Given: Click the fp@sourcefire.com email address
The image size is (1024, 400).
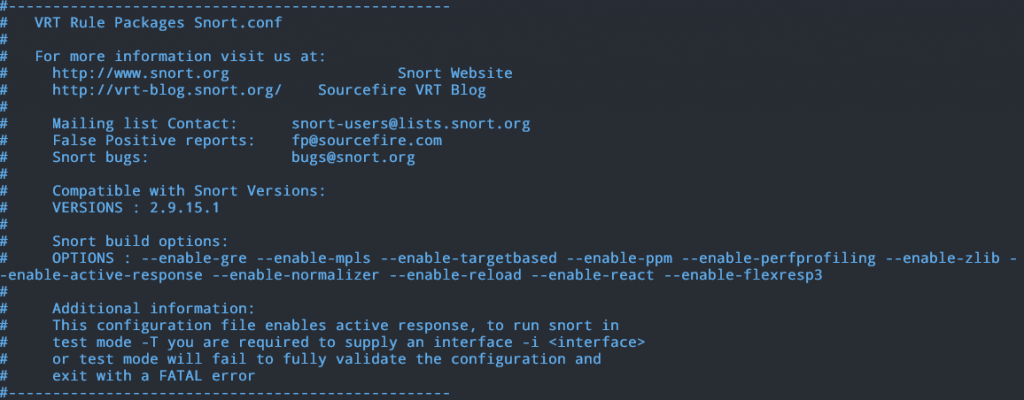Looking at the screenshot, I should click(366, 141).
